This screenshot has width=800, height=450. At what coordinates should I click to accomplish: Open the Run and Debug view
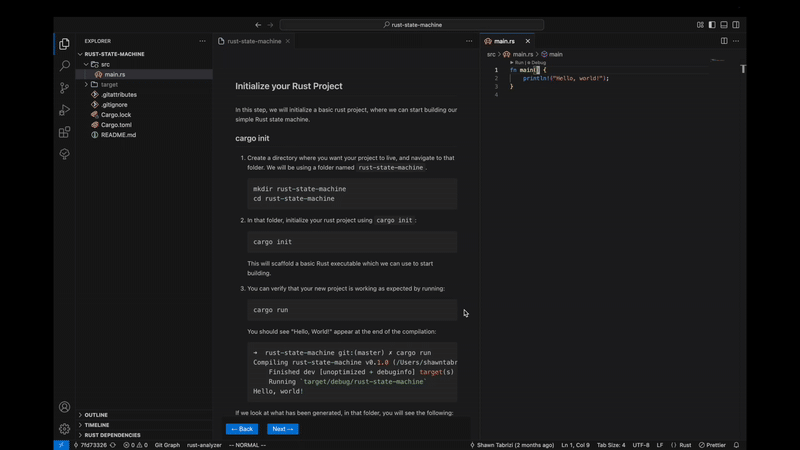click(x=65, y=110)
